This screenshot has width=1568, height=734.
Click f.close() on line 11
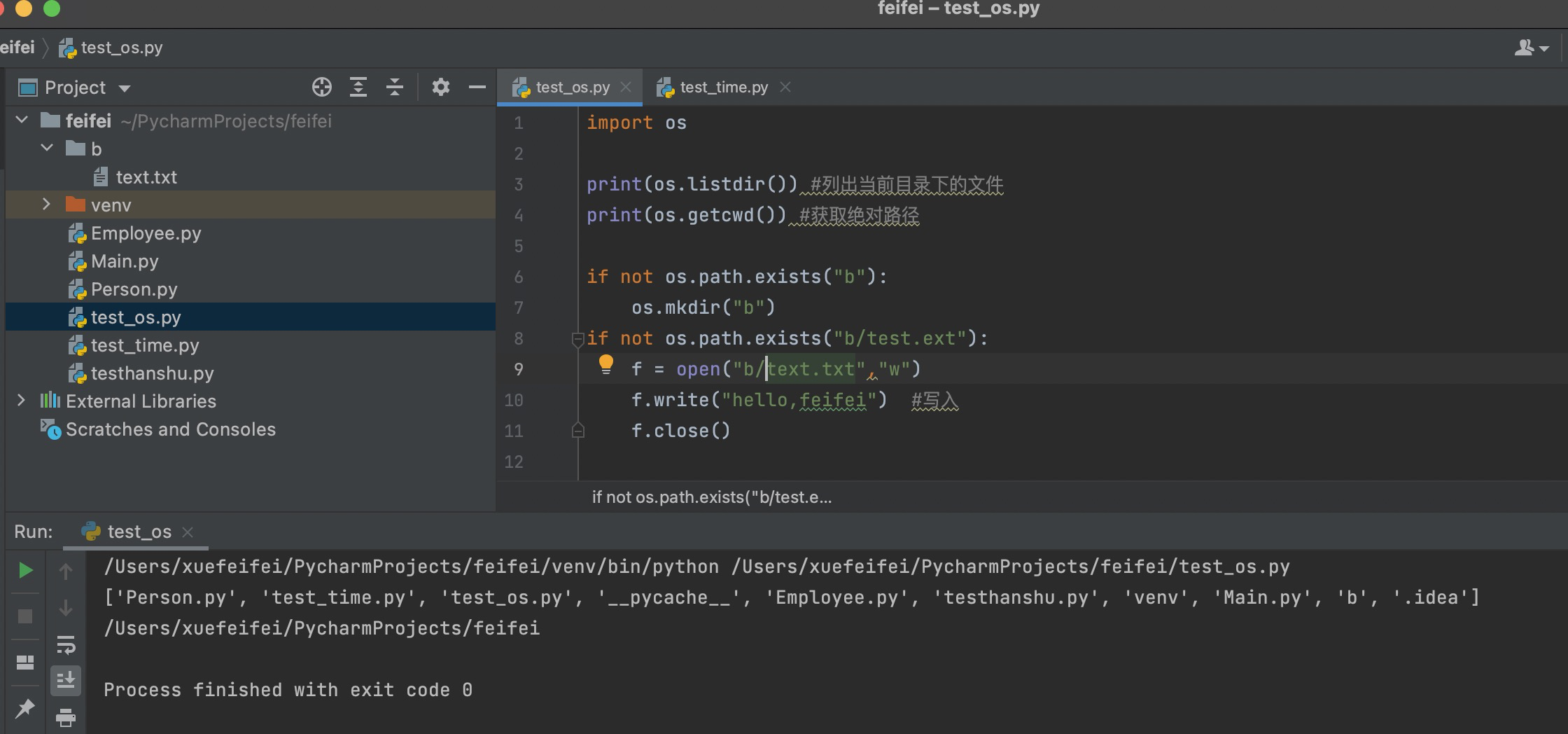click(x=680, y=431)
